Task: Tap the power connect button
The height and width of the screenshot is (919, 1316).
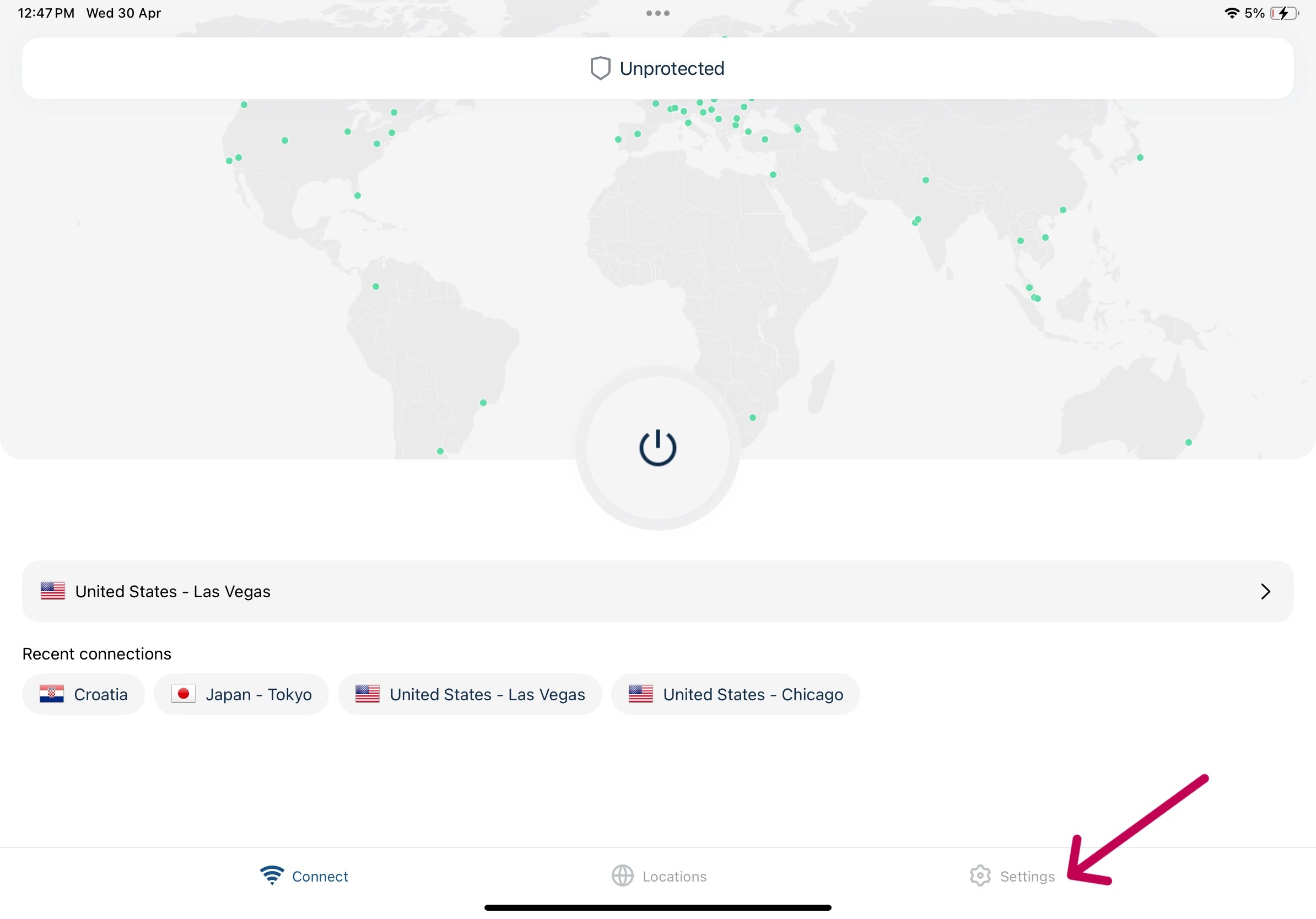Action: (657, 447)
